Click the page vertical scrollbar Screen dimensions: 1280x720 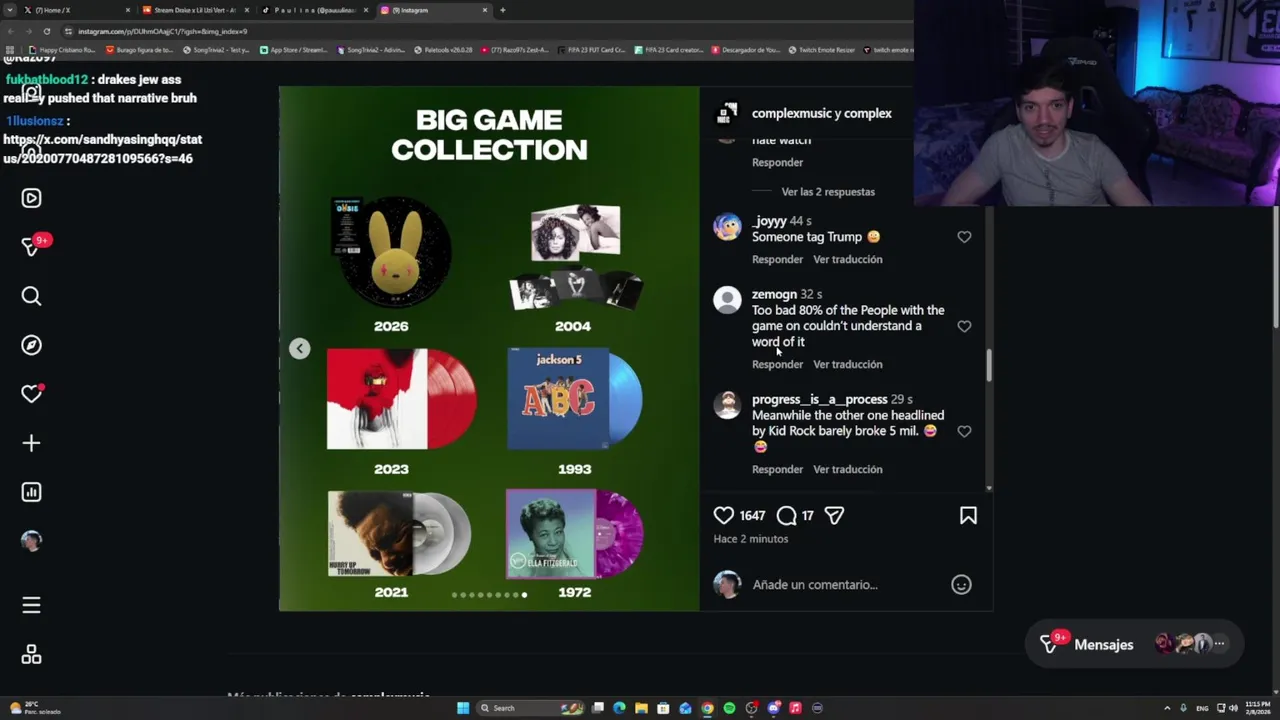1275,266
